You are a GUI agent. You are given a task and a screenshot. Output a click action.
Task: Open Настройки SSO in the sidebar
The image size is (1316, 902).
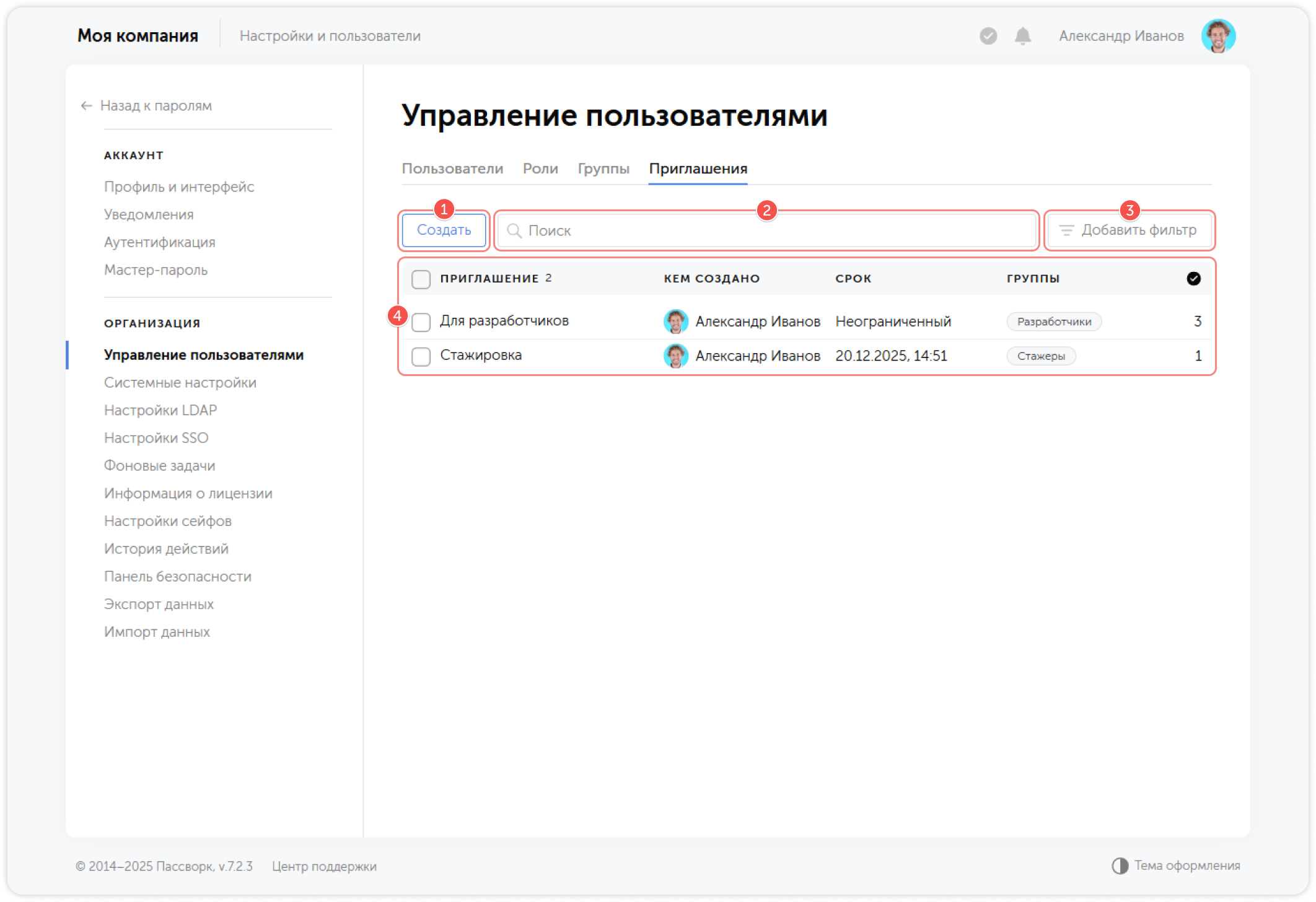[156, 437]
